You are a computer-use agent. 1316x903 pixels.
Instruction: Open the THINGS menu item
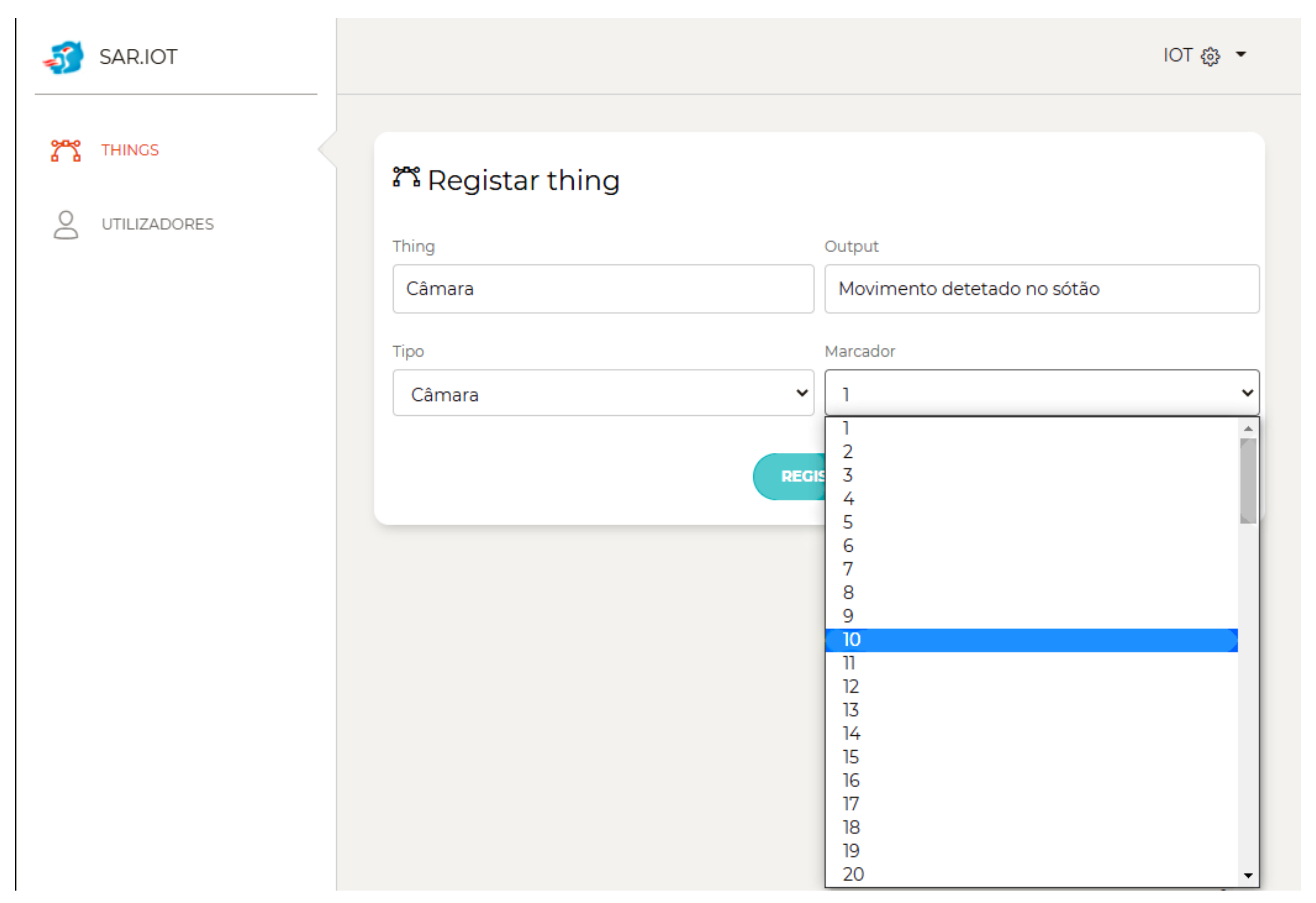(130, 150)
